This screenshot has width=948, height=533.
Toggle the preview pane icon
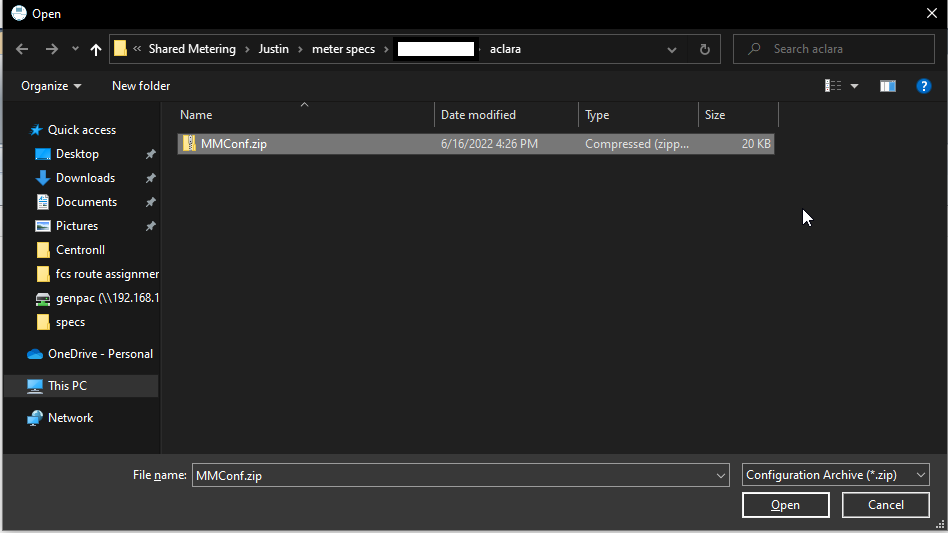point(887,86)
